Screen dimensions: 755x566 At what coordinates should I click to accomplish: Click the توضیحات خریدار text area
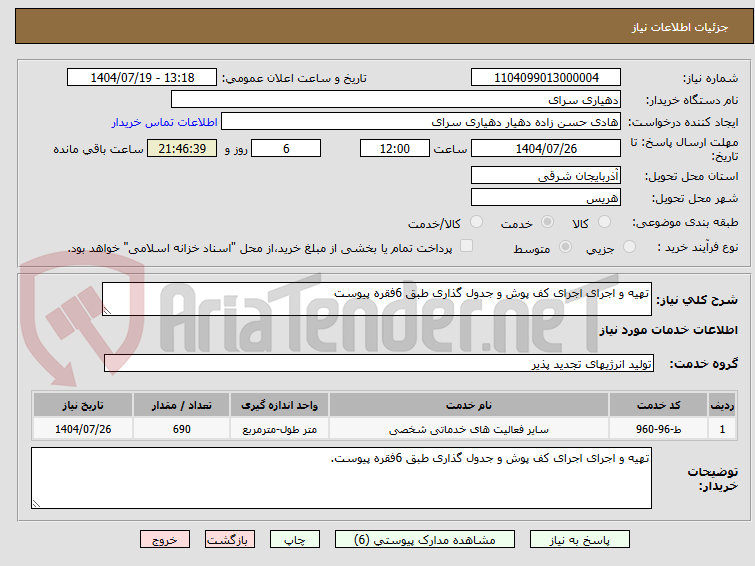(x=341, y=478)
